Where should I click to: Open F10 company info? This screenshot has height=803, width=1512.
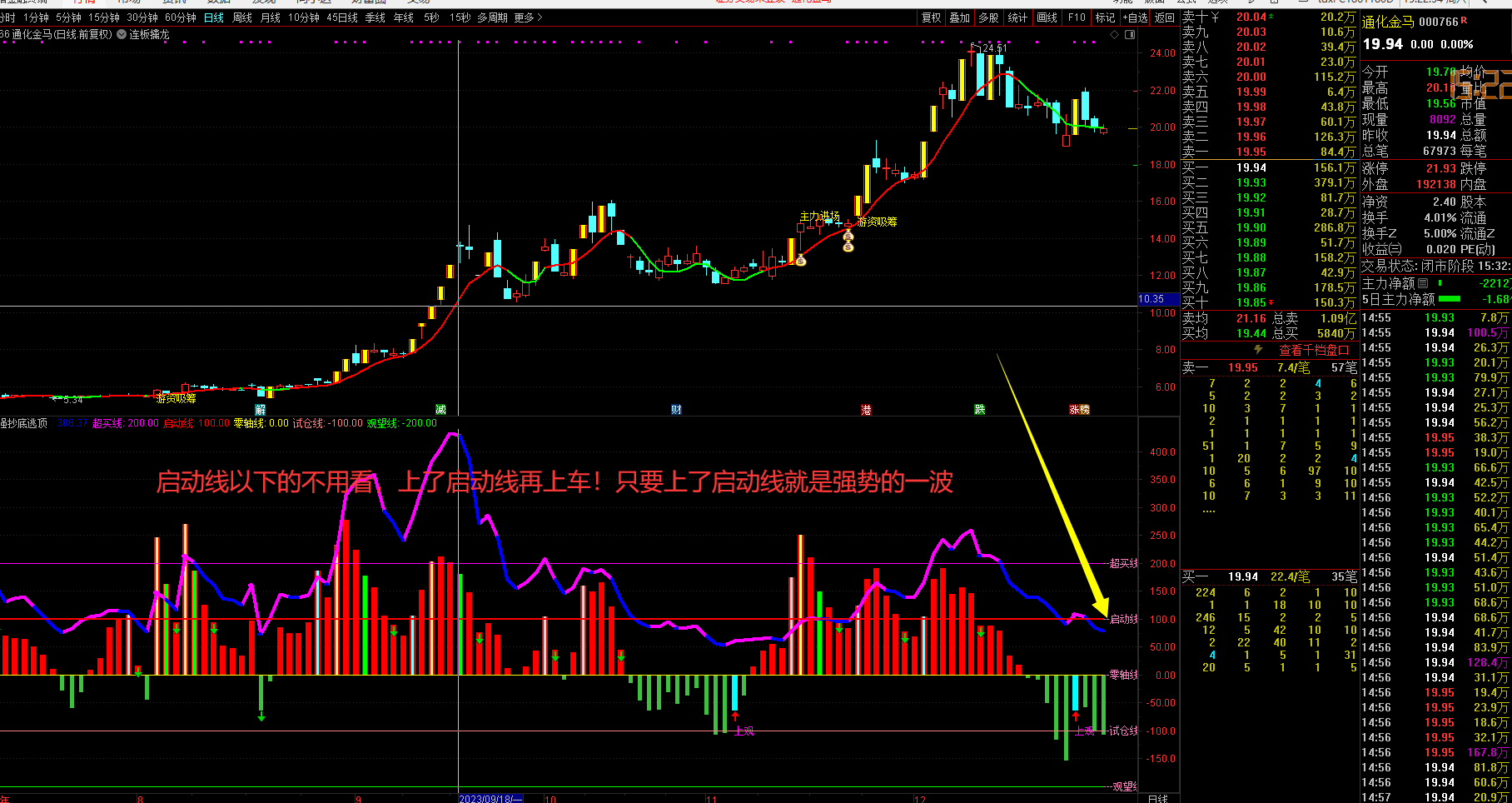point(1077,17)
